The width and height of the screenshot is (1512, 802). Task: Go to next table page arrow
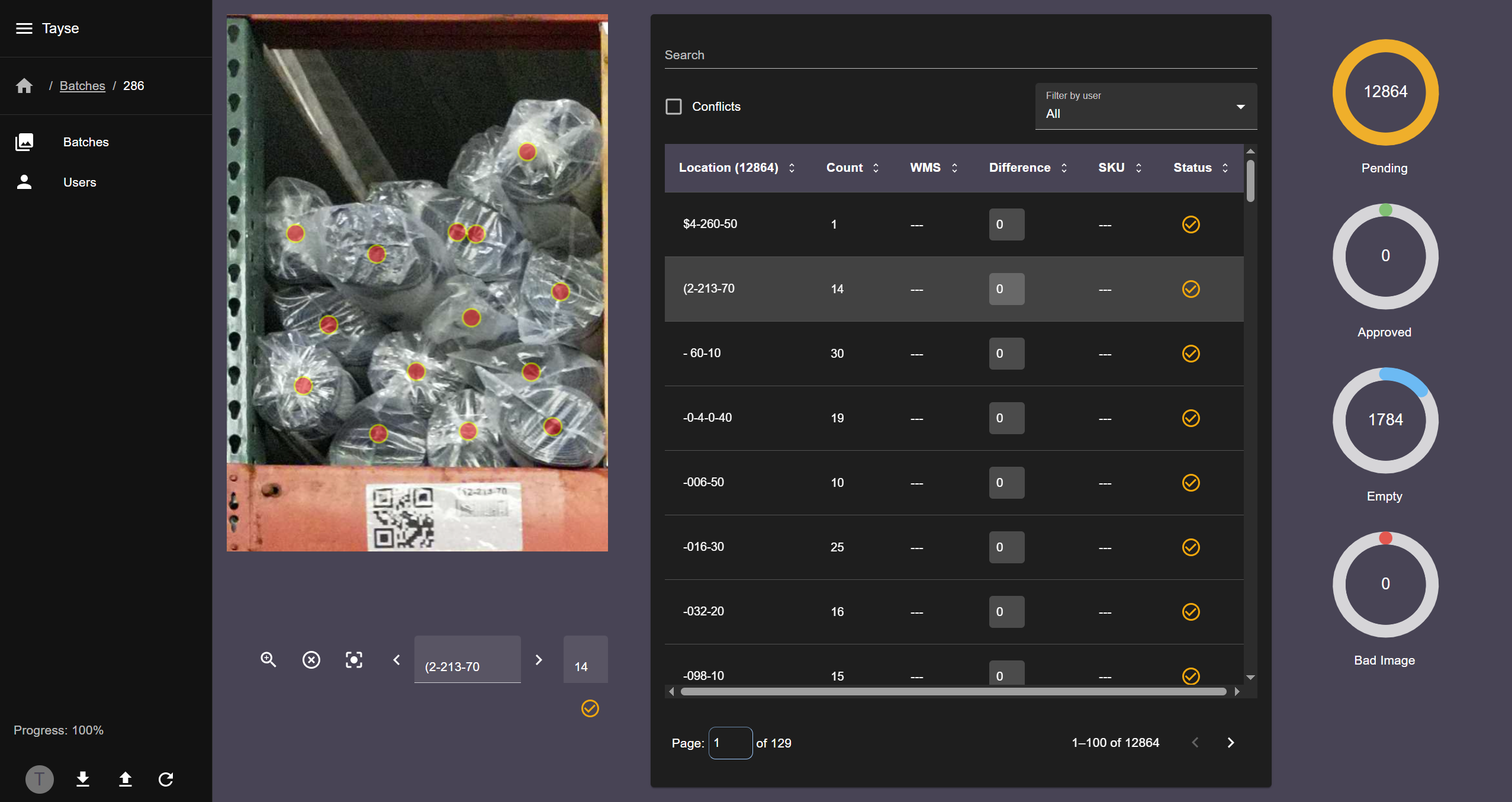point(1231,743)
